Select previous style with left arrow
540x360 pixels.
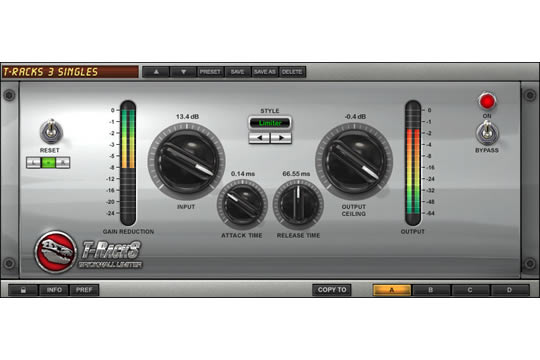click(259, 138)
